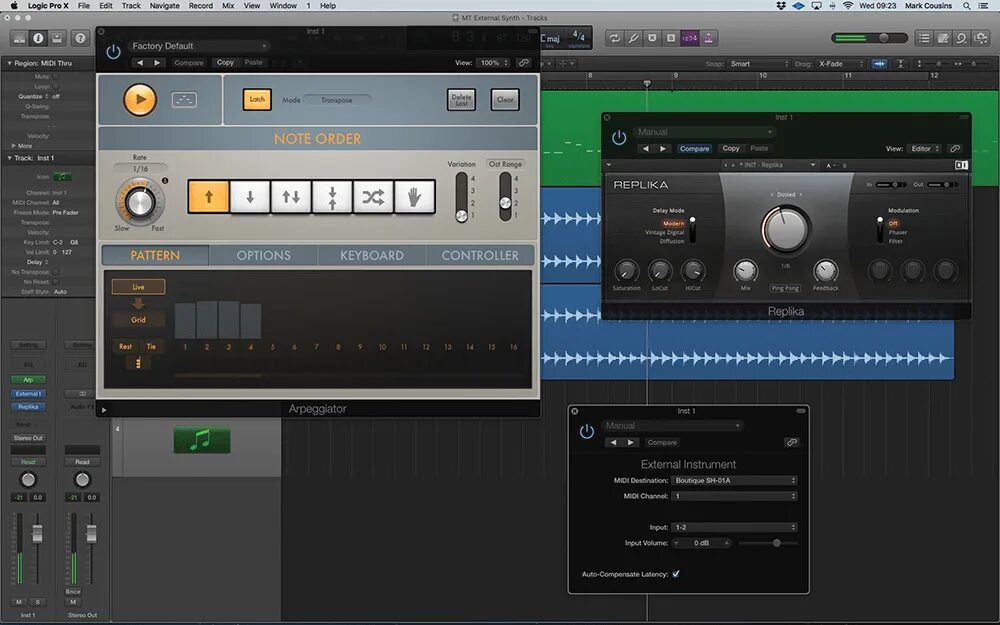Viewport: 1000px width, 625px height.
Task: Open the Tuner icon
Action: (633, 38)
